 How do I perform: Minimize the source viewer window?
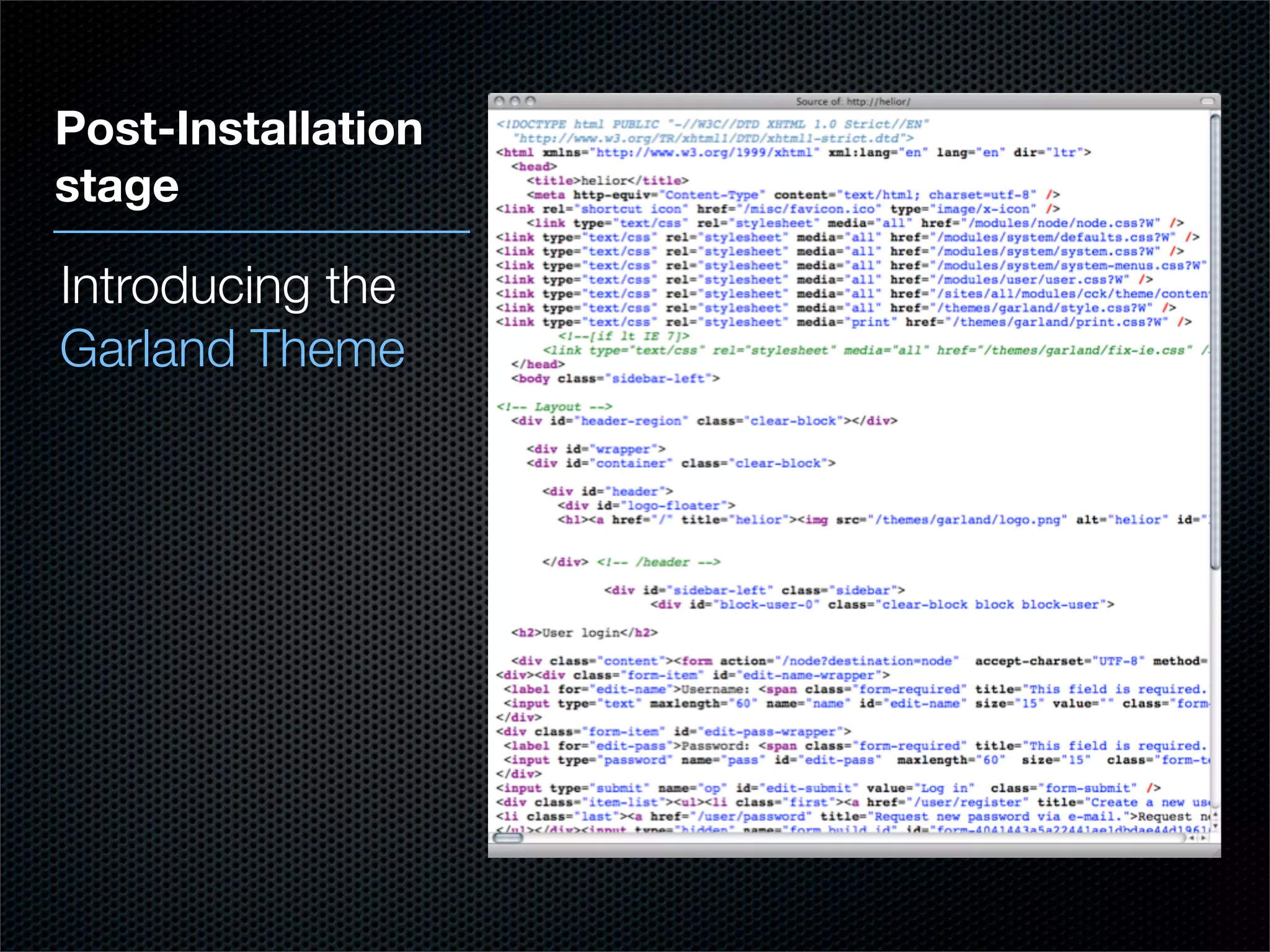(515, 101)
